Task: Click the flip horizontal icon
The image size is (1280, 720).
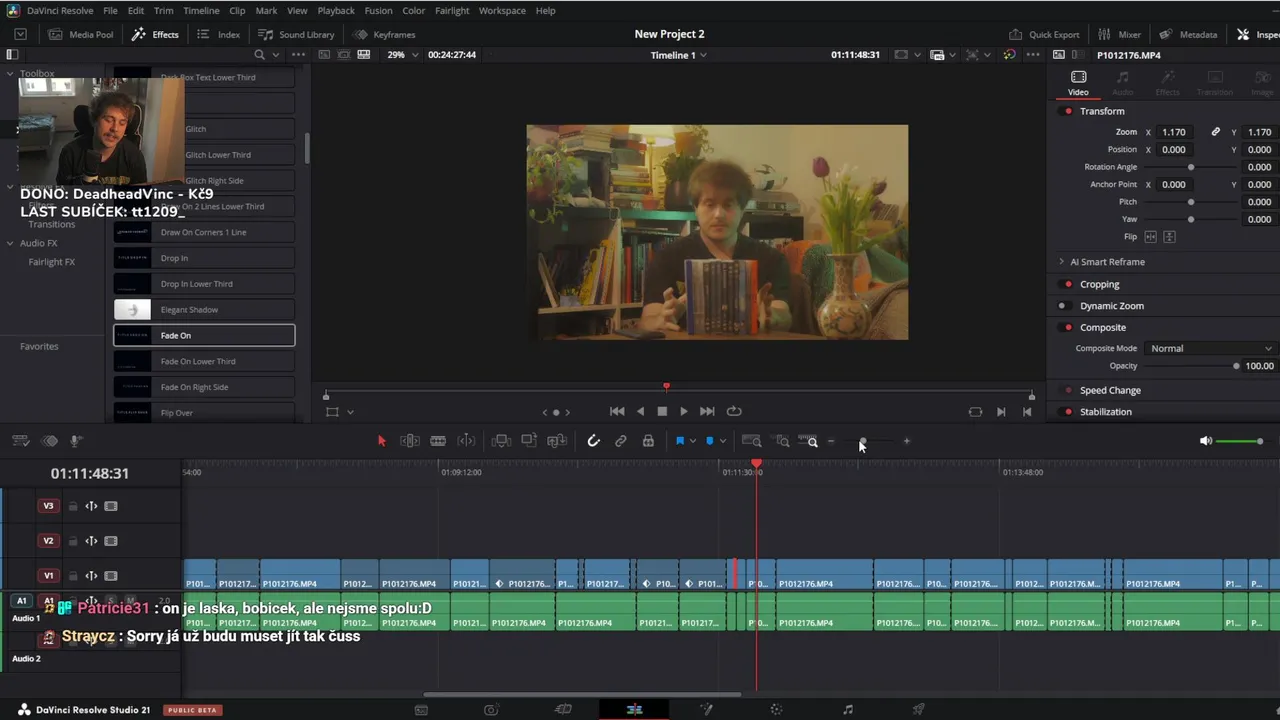Action: [x=1150, y=237]
